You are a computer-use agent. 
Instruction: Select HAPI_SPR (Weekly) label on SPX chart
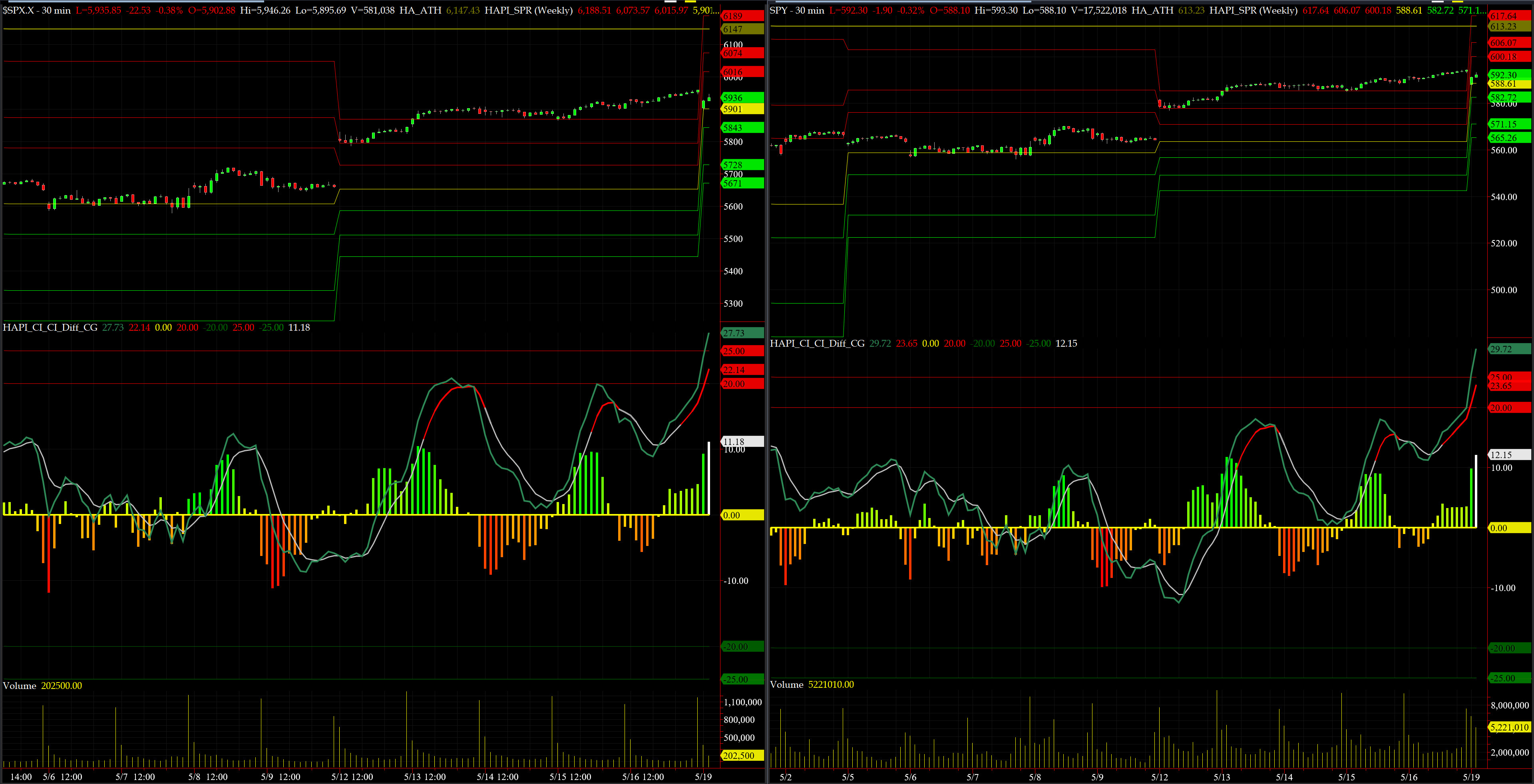(x=528, y=10)
